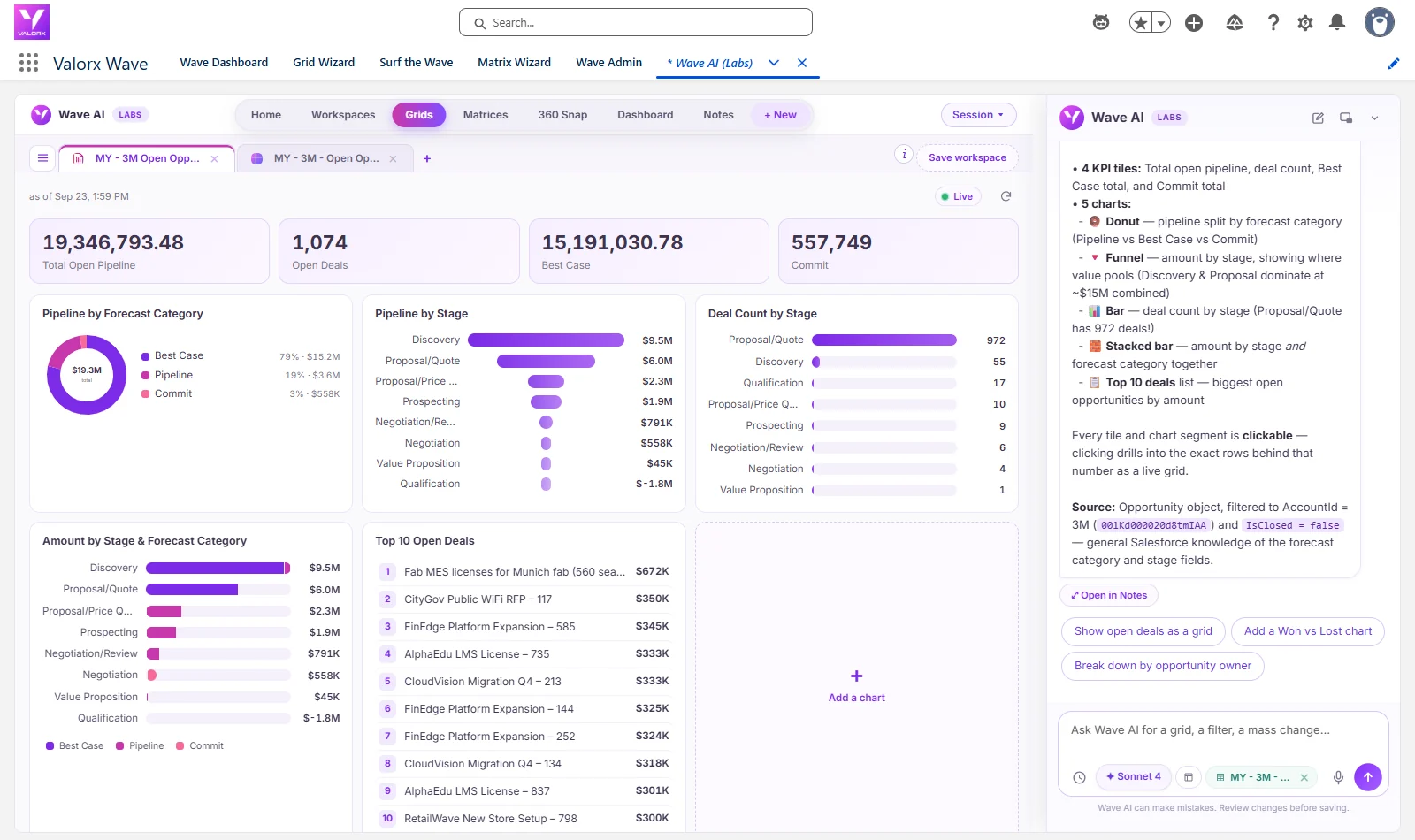Pop out the Wave AI panel icon

click(1346, 118)
